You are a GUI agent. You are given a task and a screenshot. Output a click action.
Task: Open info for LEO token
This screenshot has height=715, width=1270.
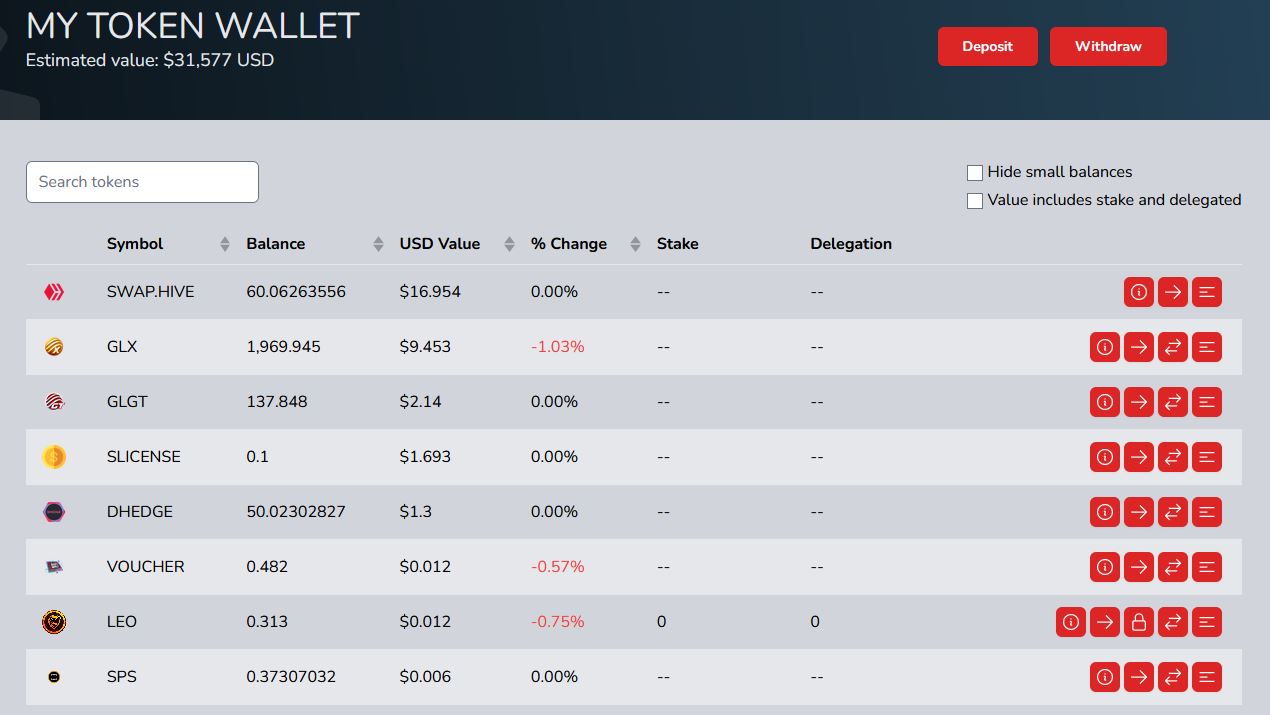point(1071,622)
